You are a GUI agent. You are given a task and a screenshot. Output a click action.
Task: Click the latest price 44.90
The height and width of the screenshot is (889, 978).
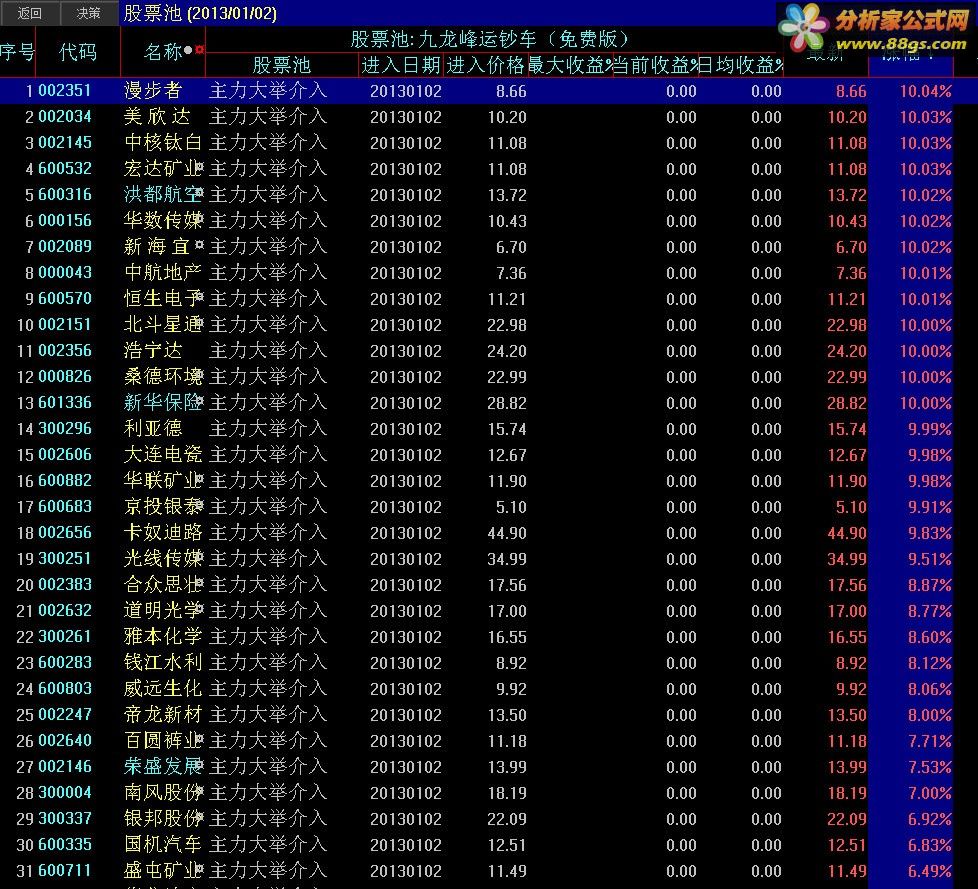847,533
